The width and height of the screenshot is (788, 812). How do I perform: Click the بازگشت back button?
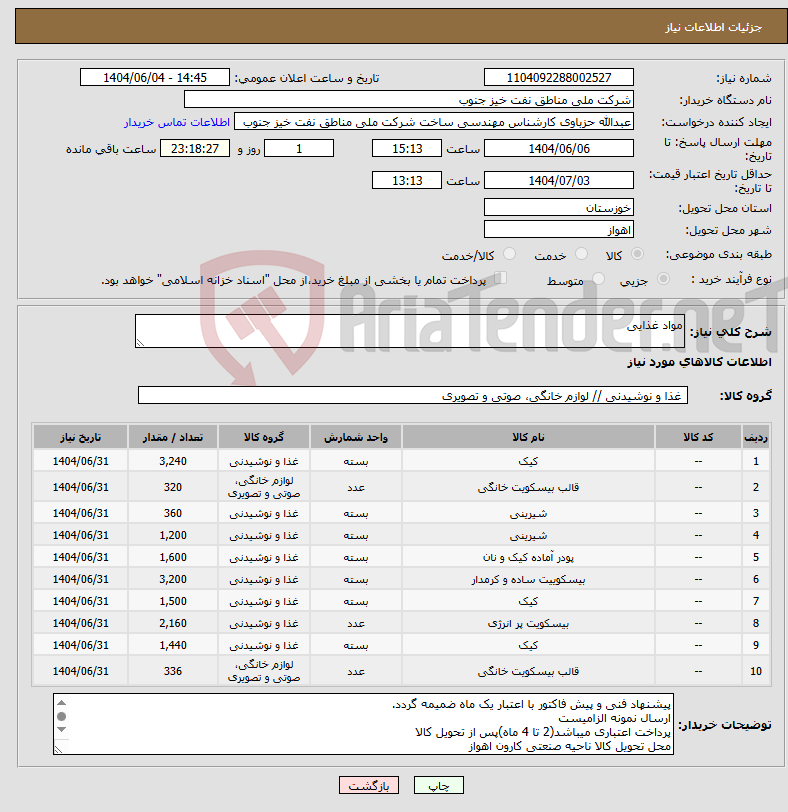(x=369, y=785)
